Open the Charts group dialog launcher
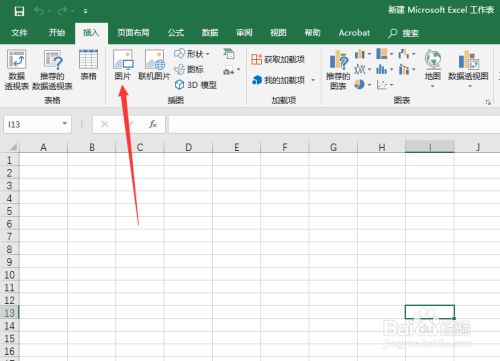The image size is (500, 361). [x=488, y=102]
